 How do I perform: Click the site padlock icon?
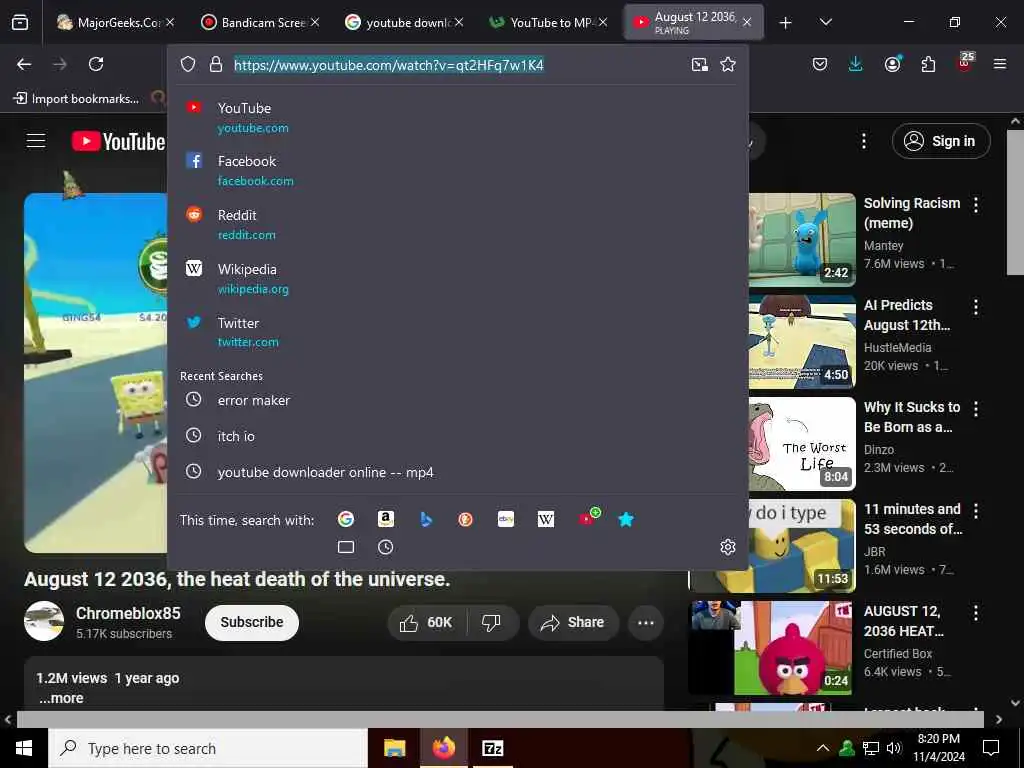point(216,64)
